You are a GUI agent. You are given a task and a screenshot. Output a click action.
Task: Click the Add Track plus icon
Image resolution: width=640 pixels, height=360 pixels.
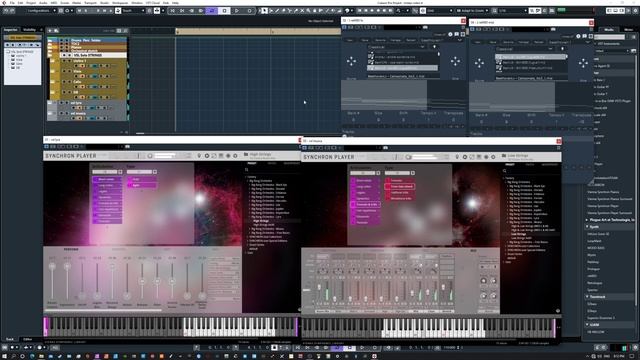[50, 30]
